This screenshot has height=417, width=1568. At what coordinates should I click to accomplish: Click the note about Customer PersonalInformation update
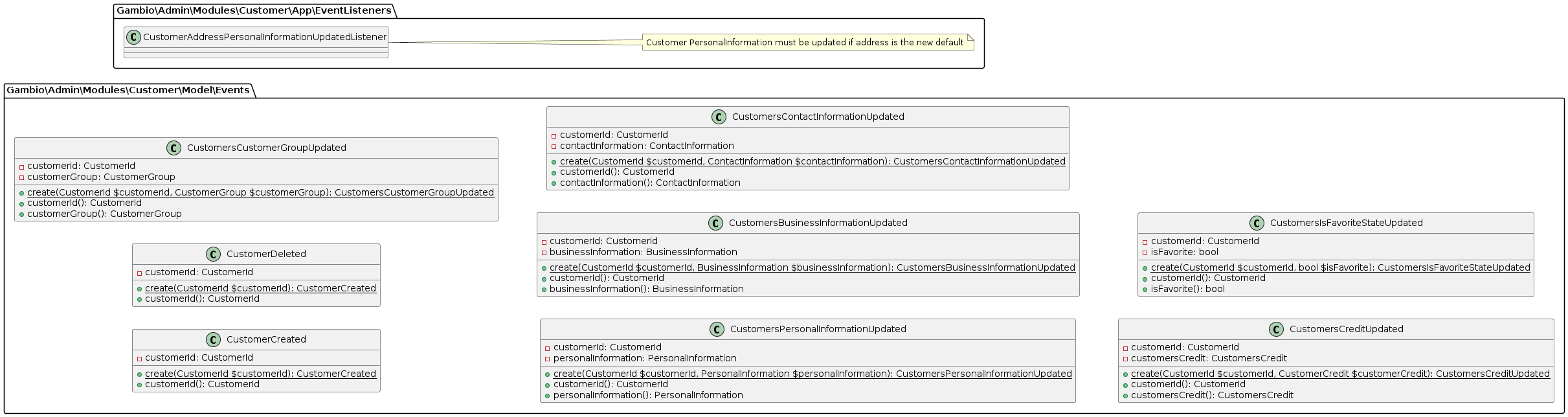point(805,43)
